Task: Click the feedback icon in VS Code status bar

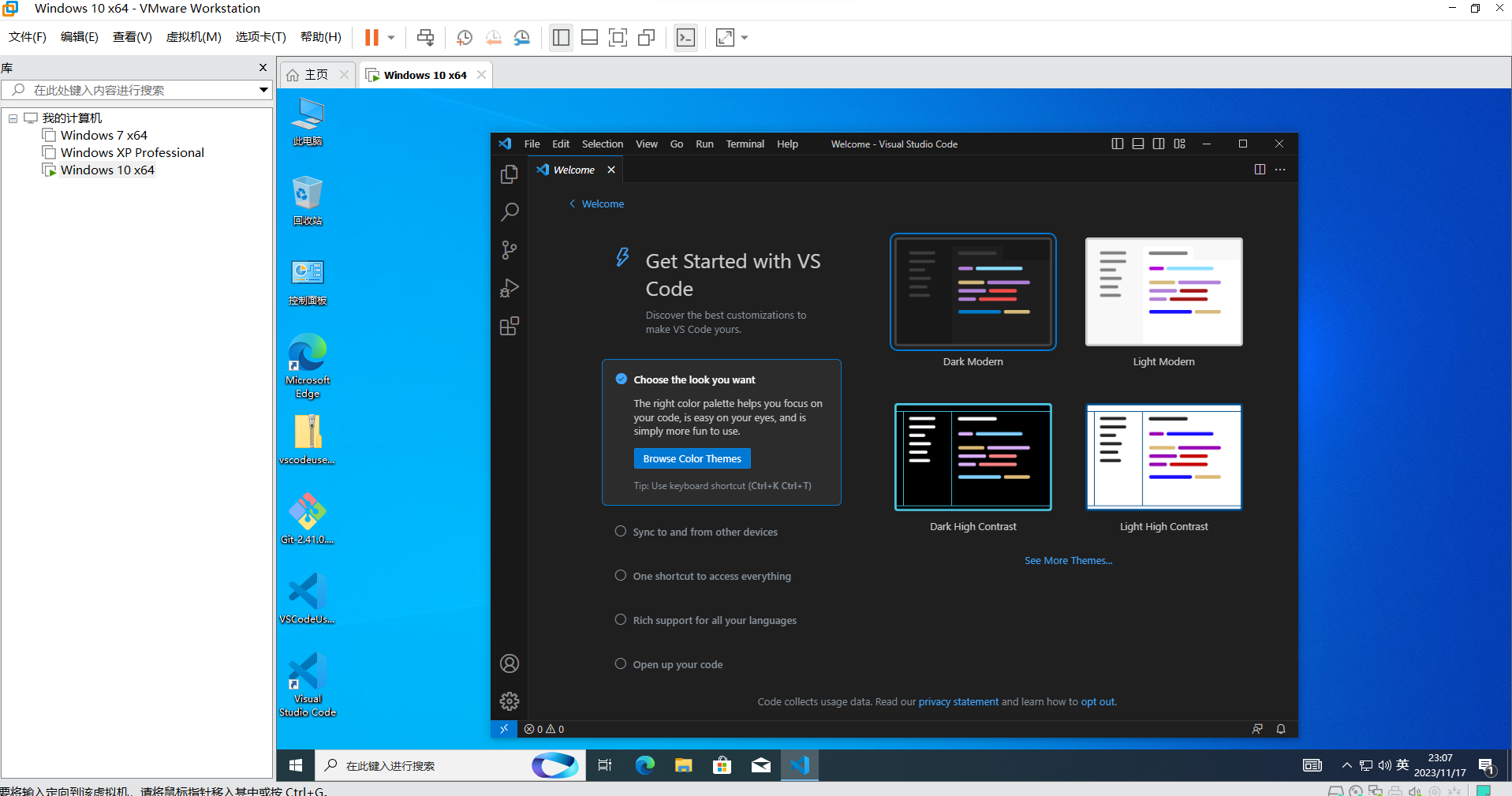Action: coord(1257,729)
